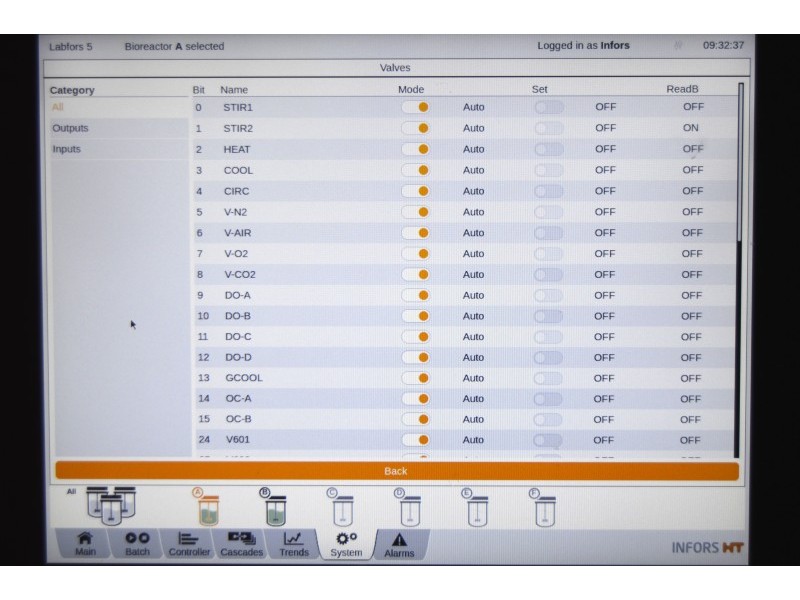Screen dimensions: 800x600
Task: Open the Cascades tab
Action: [x=241, y=543]
